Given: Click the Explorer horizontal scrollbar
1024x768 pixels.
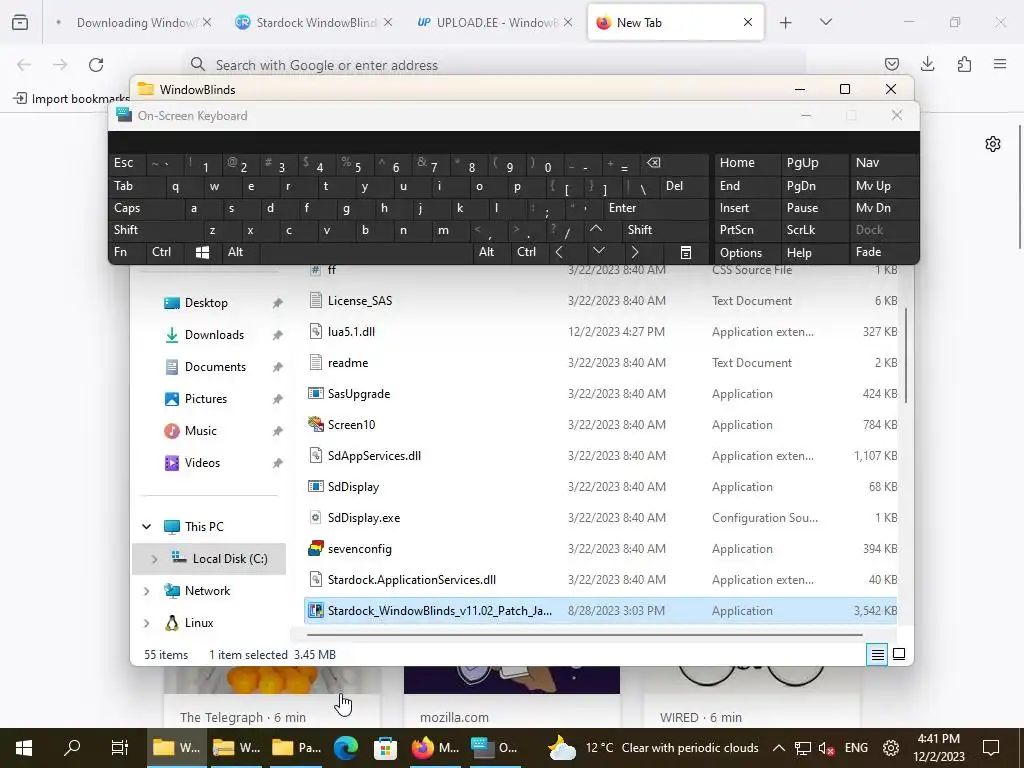Looking at the screenshot, I should 584,634.
